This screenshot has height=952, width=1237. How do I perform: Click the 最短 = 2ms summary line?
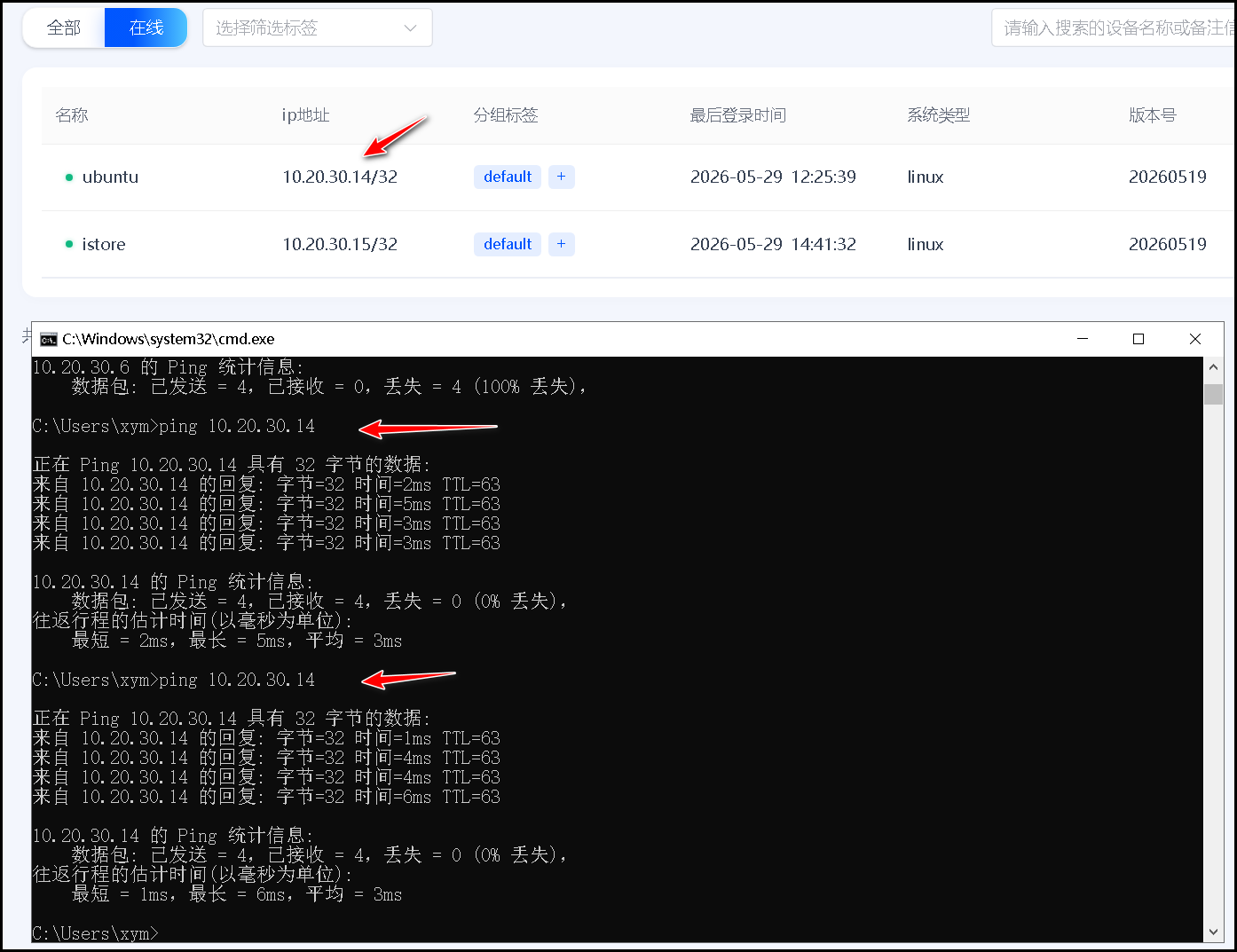pos(237,641)
